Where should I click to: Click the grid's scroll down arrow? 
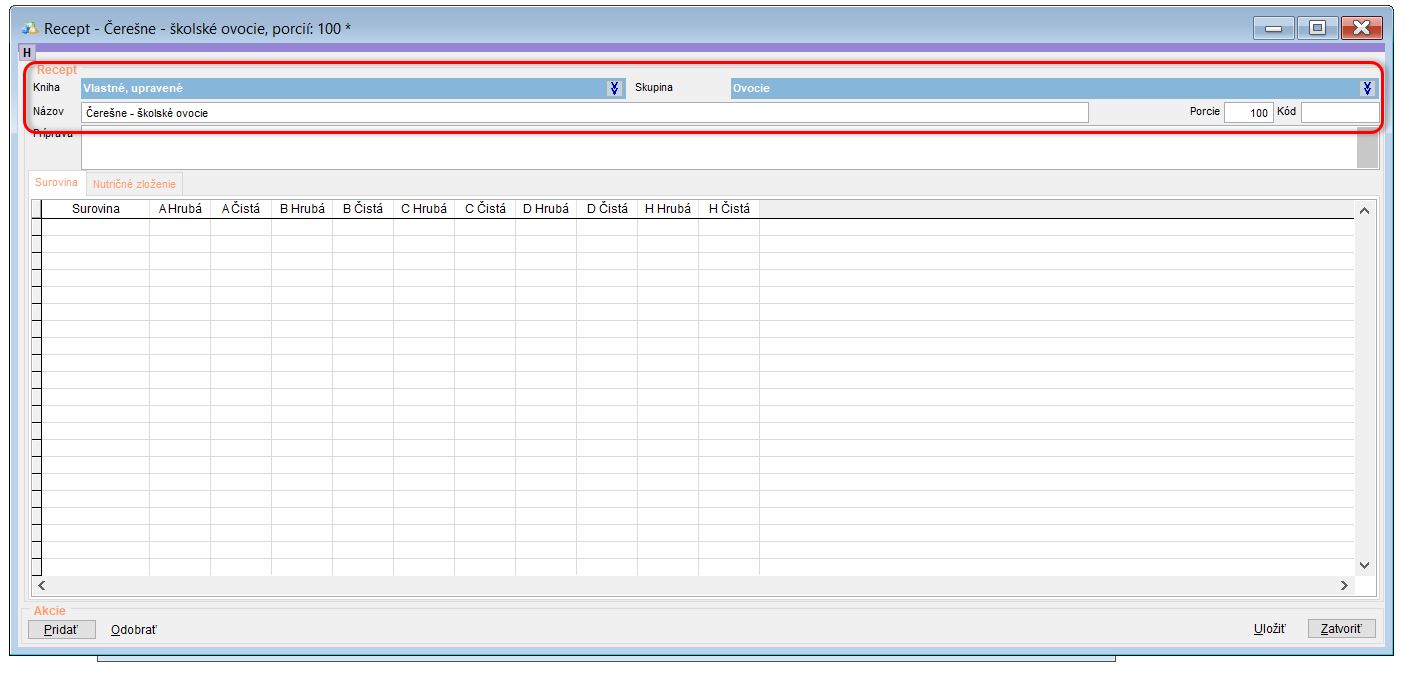pyautogui.click(x=1365, y=565)
